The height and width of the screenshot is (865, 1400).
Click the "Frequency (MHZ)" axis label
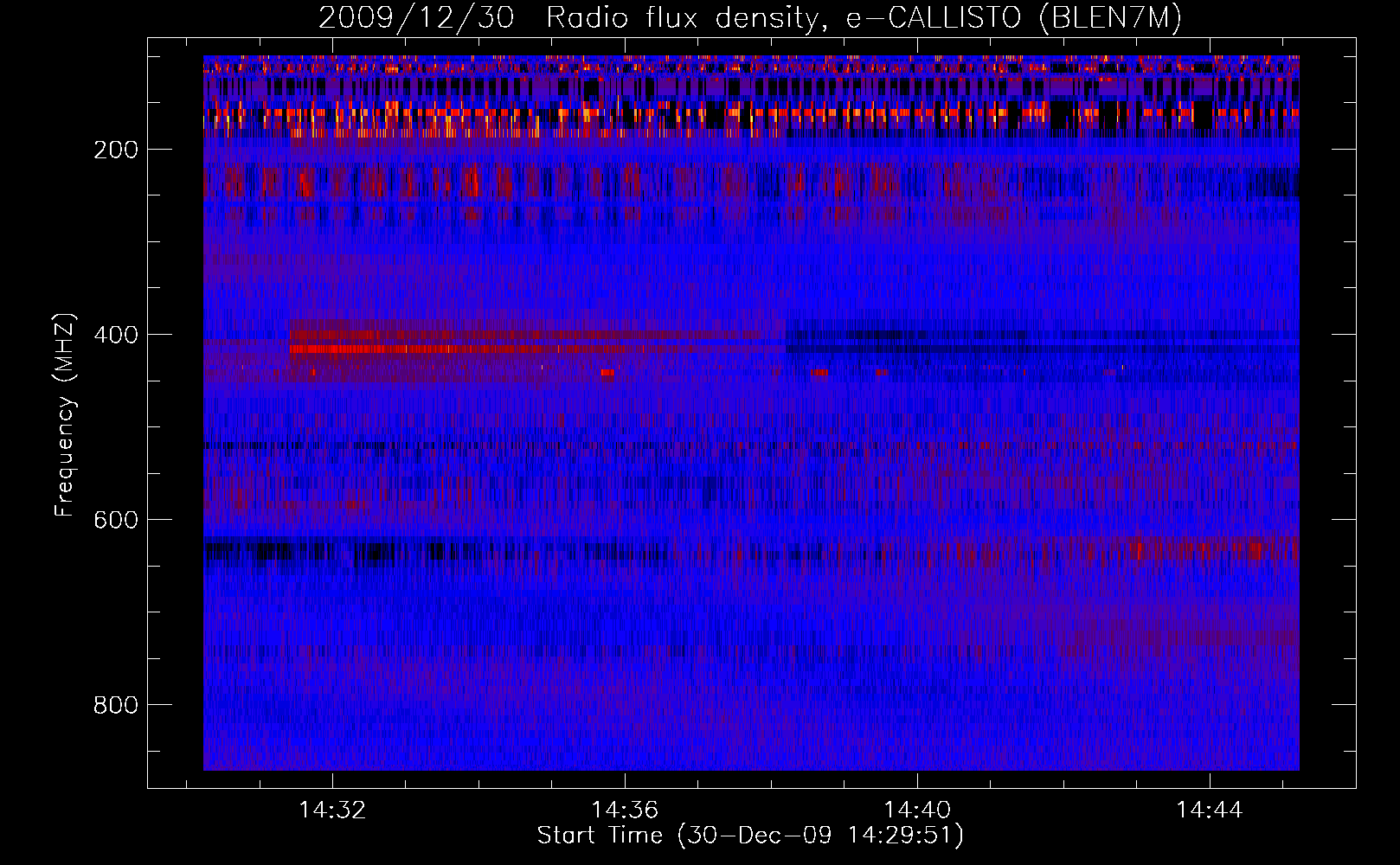(x=65, y=414)
